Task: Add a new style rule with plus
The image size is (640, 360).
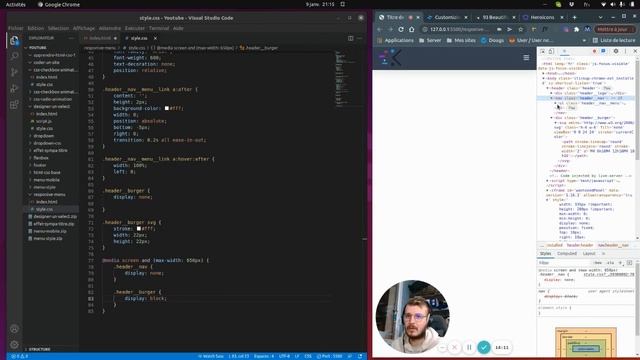Action: pyautogui.click(x=620, y=263)
